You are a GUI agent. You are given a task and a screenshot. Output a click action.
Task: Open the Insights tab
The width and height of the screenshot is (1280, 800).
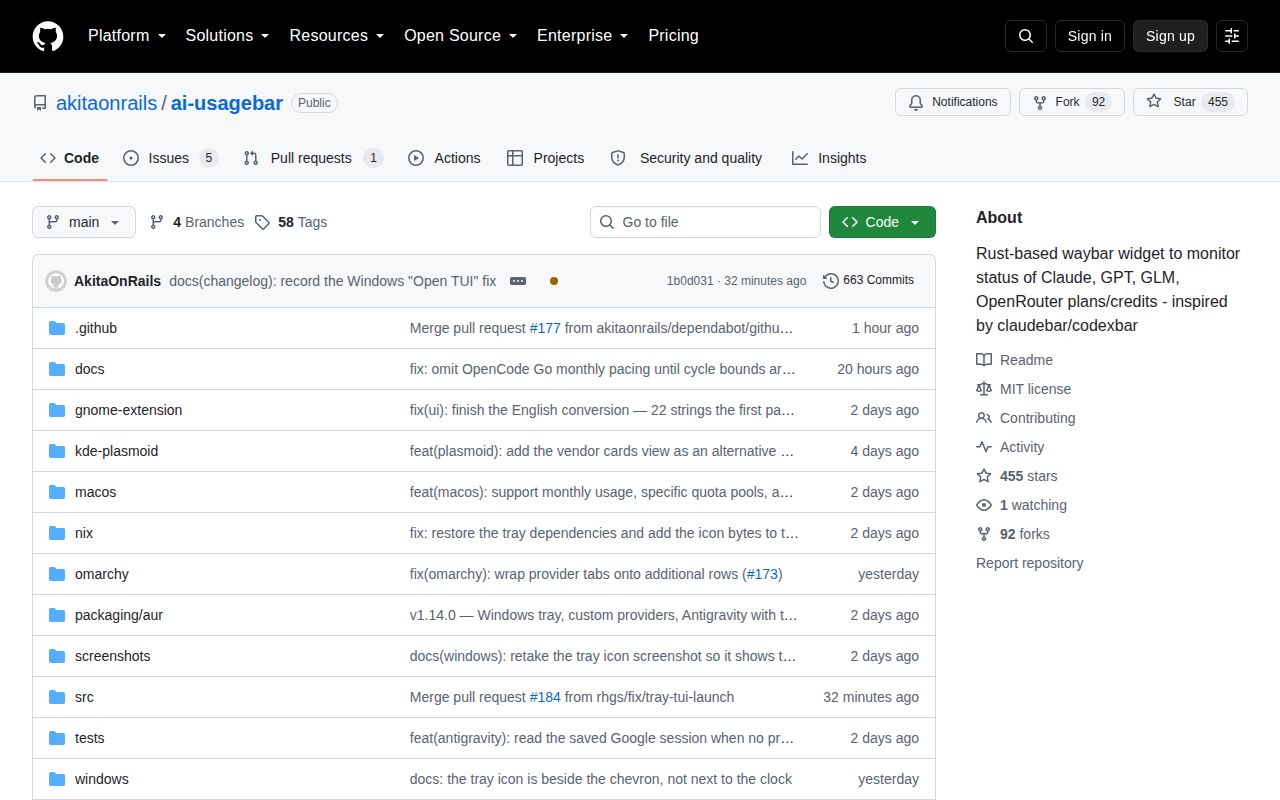pyautogui.click(x=829, y=158)
